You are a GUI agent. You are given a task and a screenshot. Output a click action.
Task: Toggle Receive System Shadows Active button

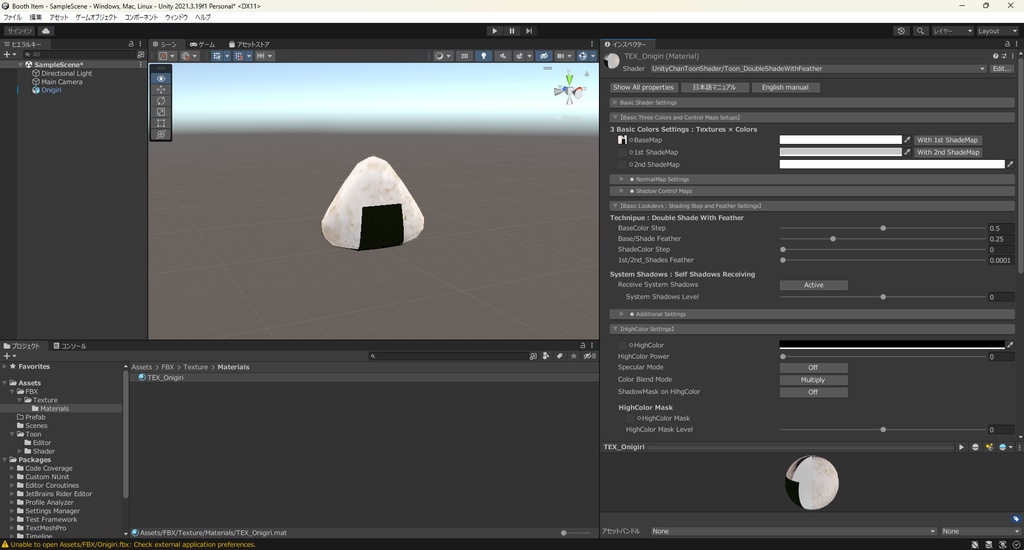point(814,285)
